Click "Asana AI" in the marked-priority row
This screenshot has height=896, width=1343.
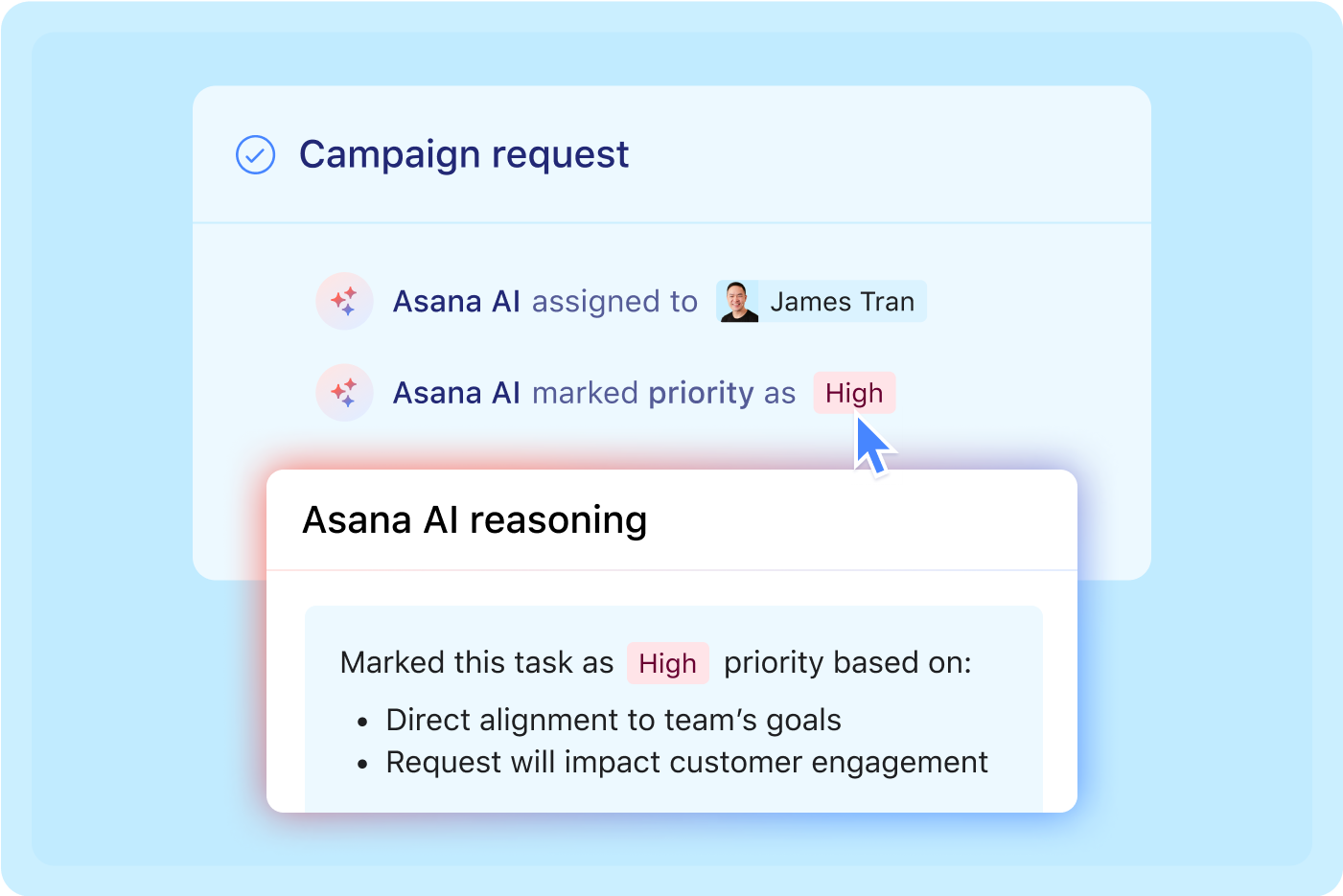456,393
